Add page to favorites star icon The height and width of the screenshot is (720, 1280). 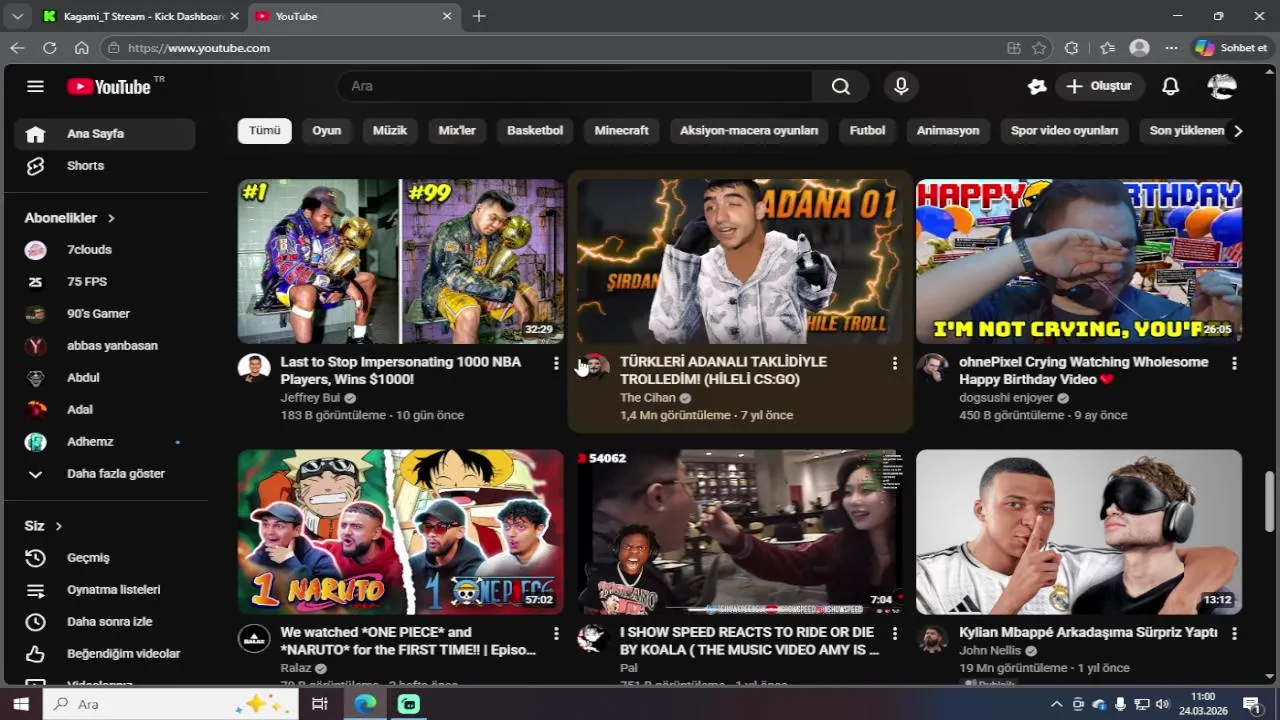coord(1039,47)
